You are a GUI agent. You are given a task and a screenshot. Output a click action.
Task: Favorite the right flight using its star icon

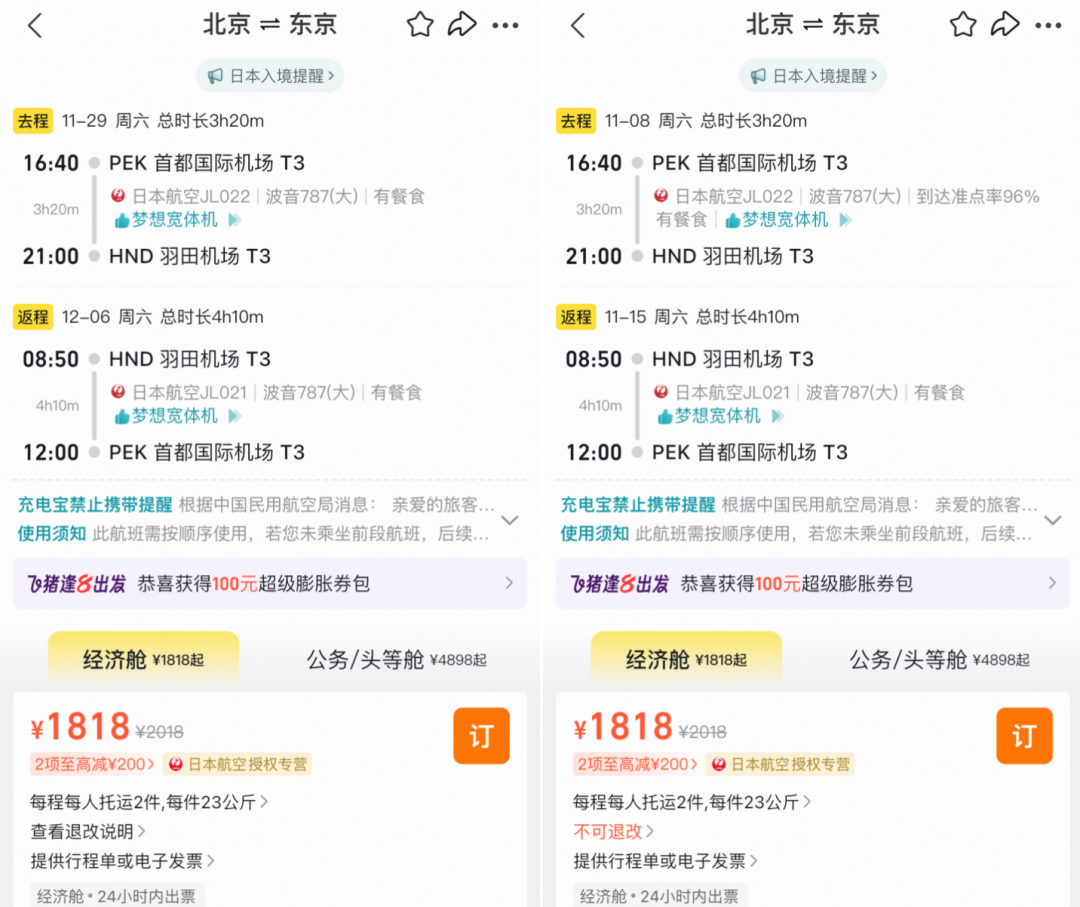pos(962,24)
